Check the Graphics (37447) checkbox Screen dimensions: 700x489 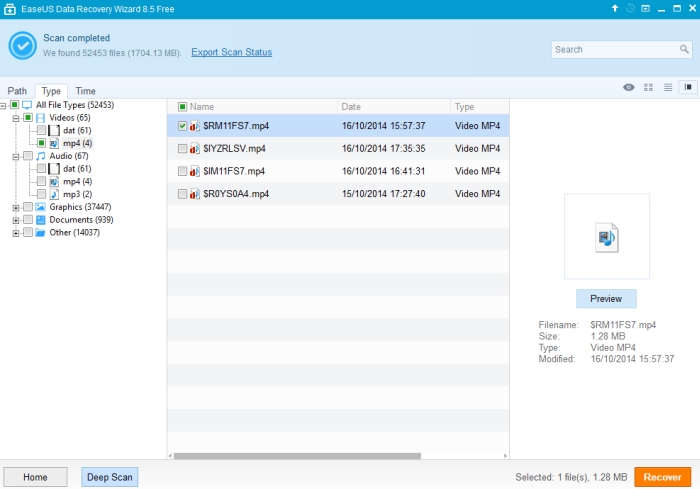pyautogui.click(x=28, y=207)
